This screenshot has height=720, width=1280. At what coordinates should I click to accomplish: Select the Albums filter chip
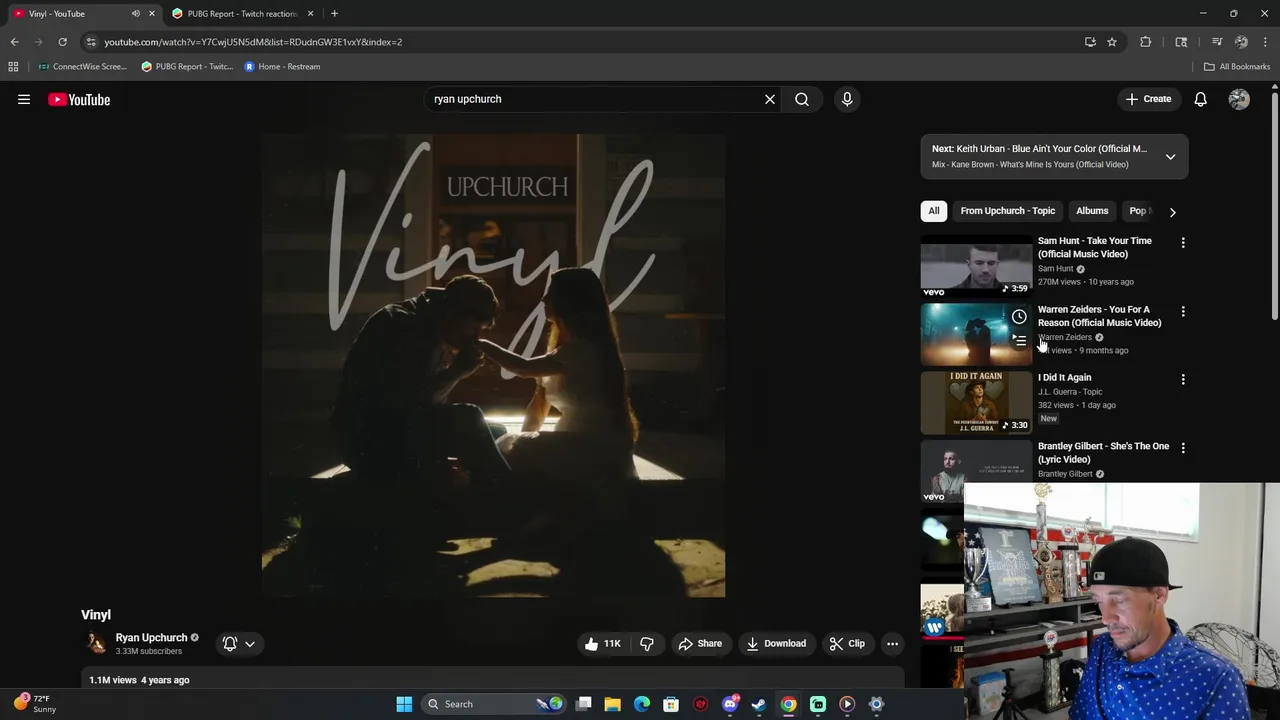pyautogui.click(x=1092, y=211)
